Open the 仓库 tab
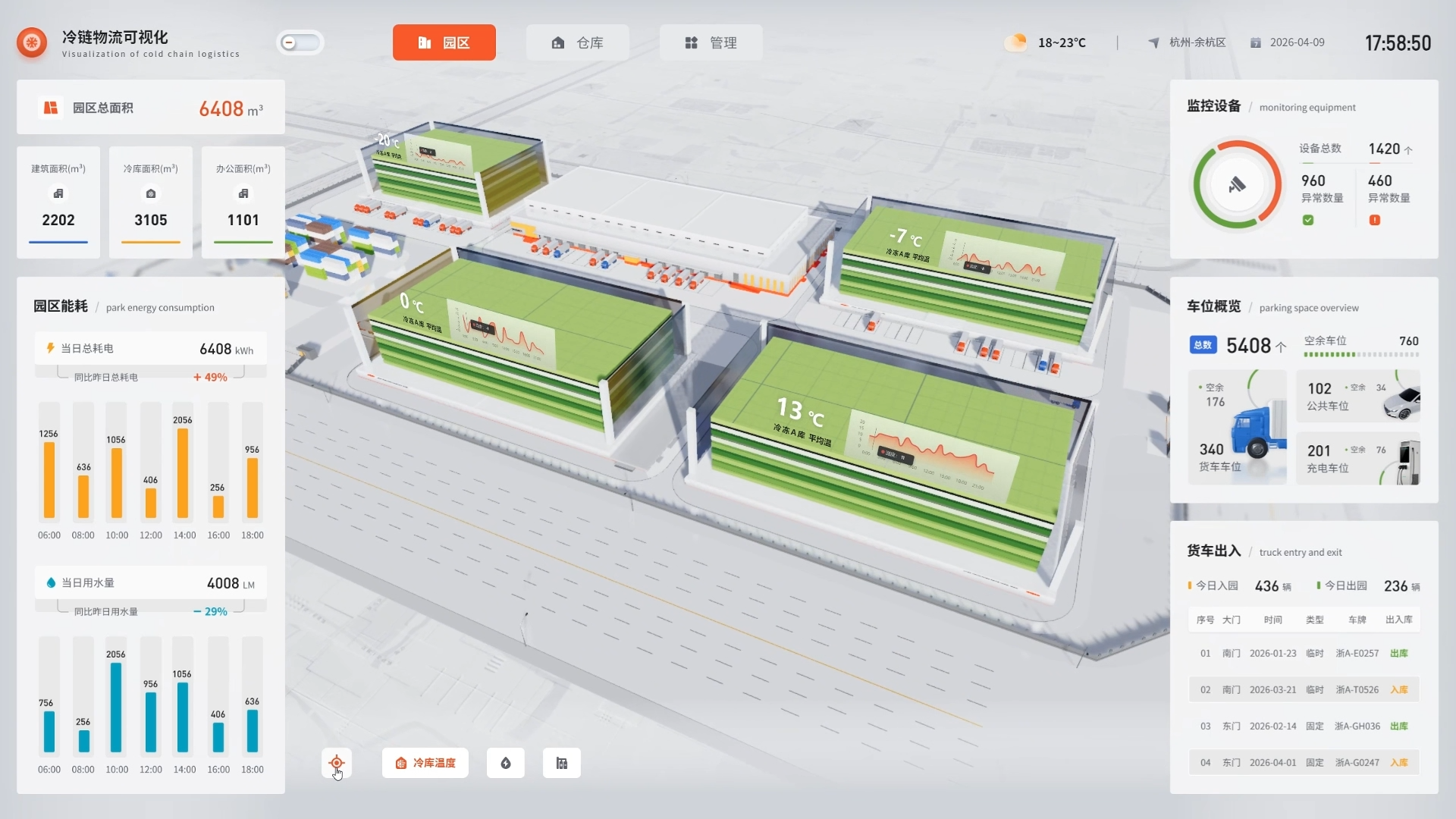1456x819 pixels. click(x=578, y=42)
